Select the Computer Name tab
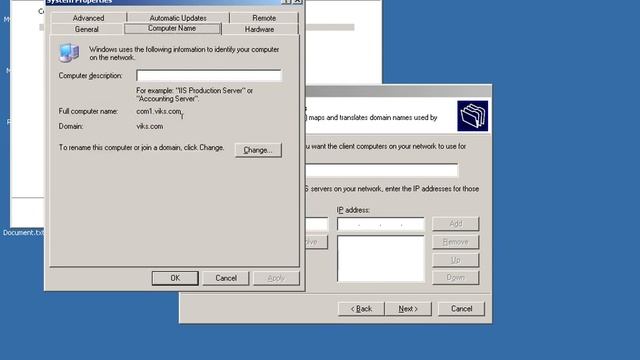The height and width of the screenshot is (360, 640). (172, 29)
